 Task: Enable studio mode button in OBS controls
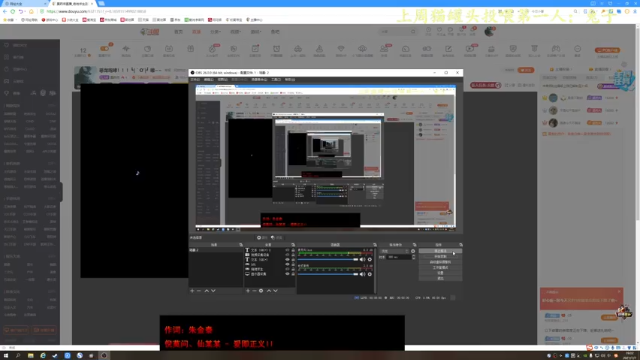pos(440,267)
